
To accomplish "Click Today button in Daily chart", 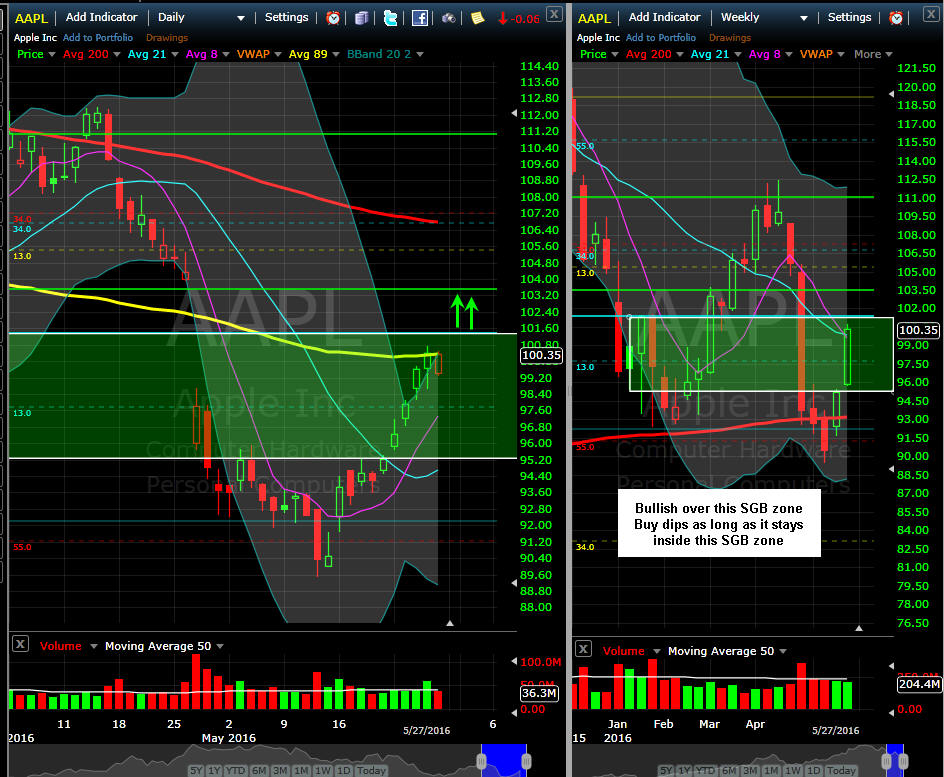I will (371, 770).
